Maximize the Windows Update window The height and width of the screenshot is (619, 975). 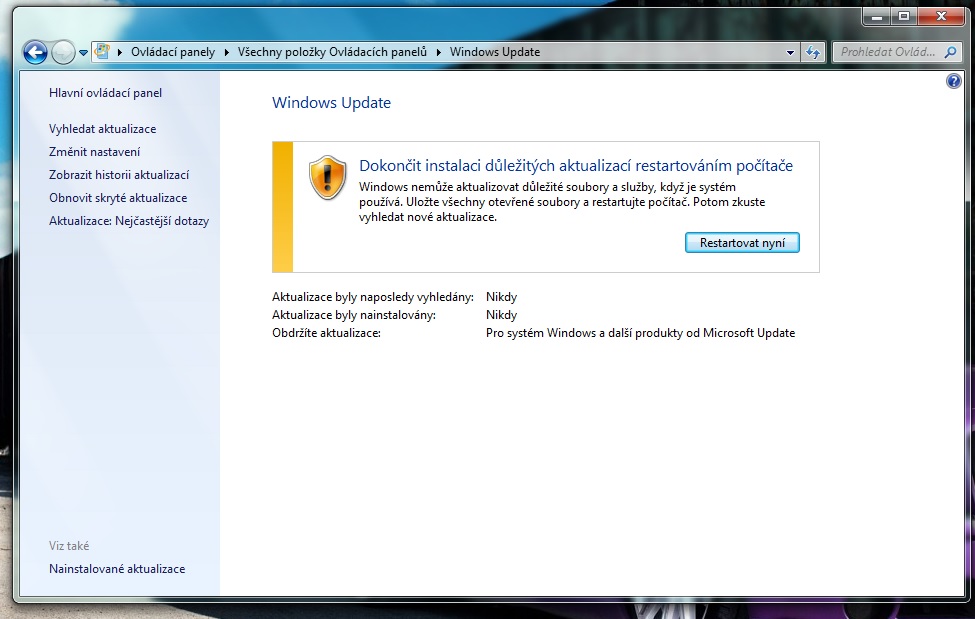click(x=904, y=17)
